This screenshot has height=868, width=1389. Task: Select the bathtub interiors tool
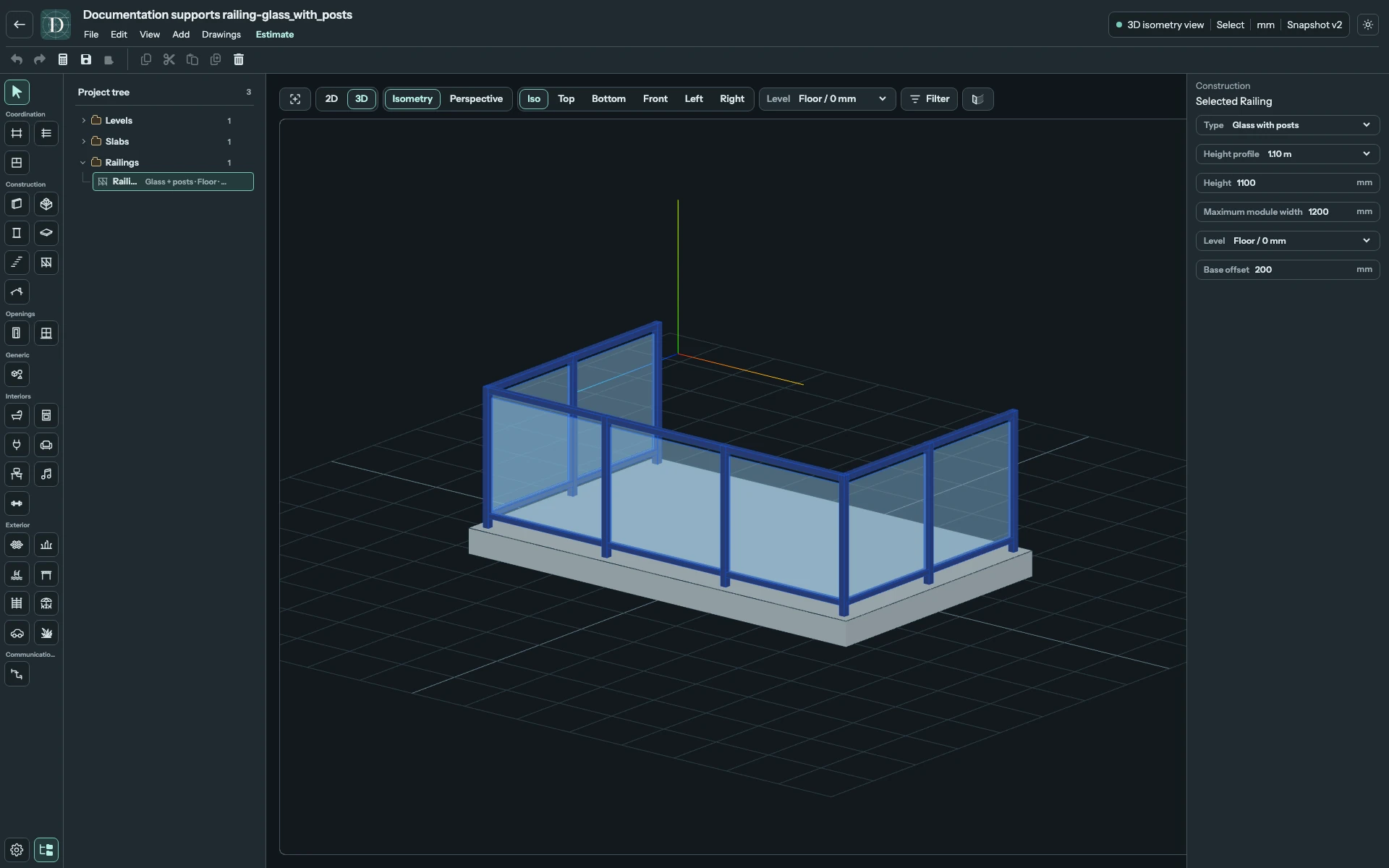pos(17,416)
